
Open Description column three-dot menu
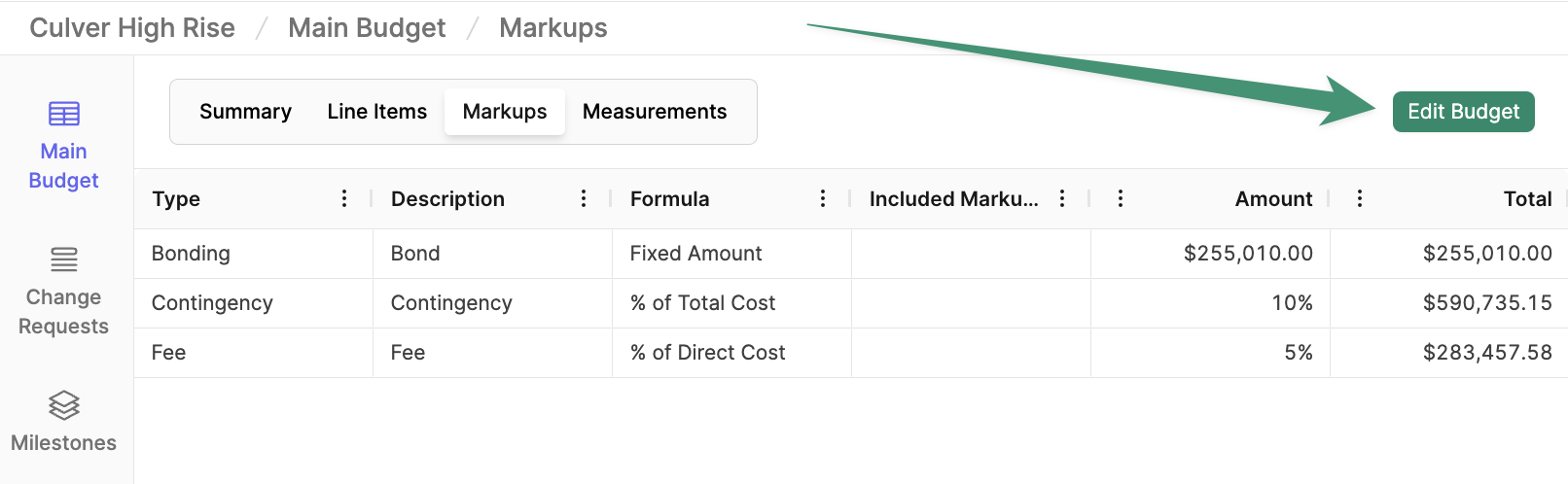click(584, 198)
